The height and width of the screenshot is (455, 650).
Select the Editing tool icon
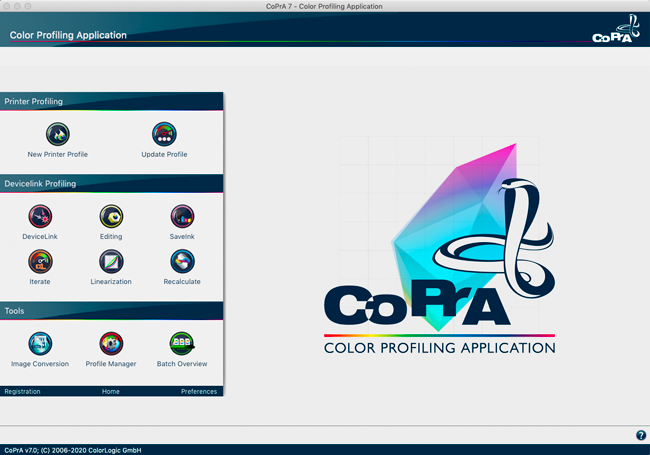point(111,216)
